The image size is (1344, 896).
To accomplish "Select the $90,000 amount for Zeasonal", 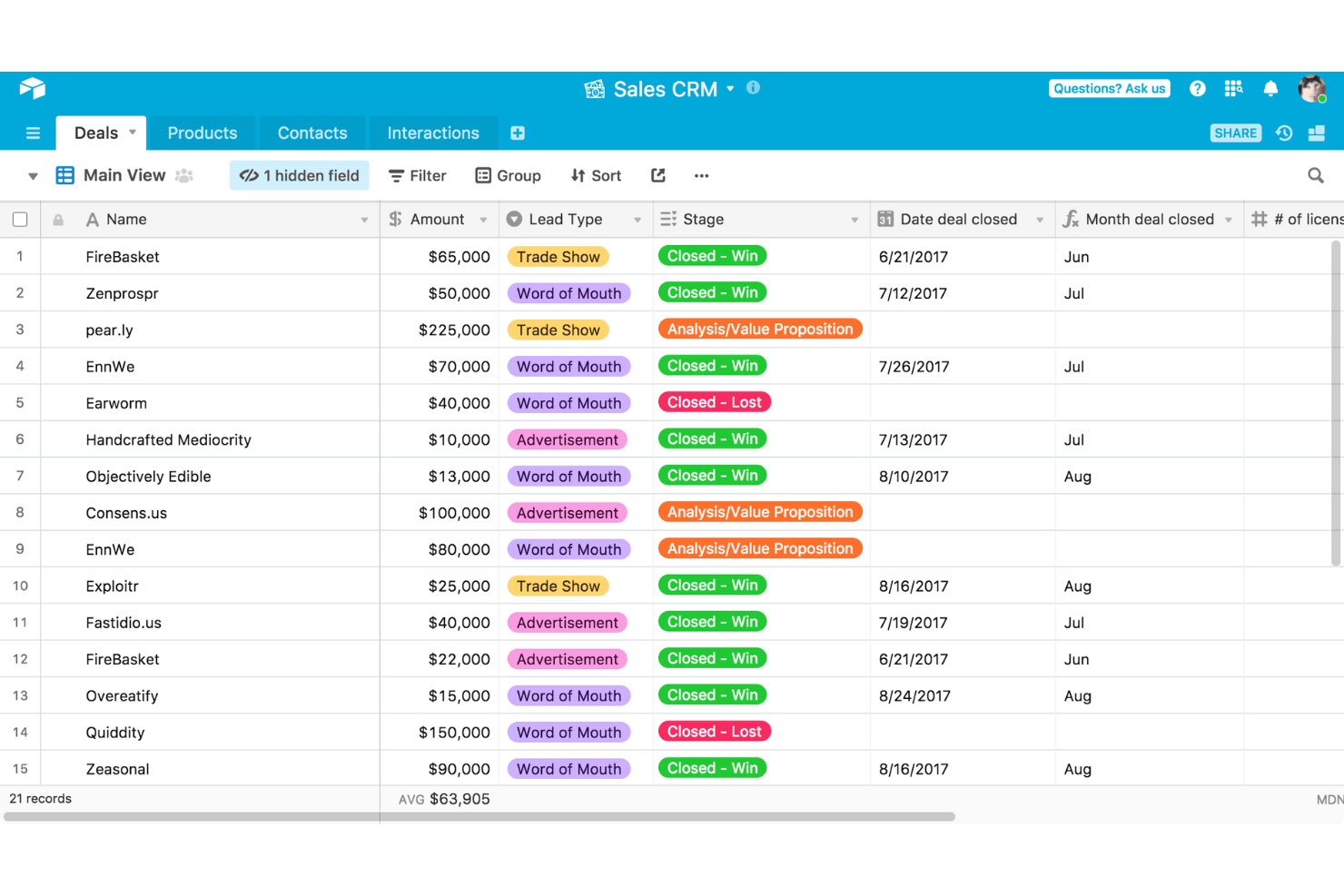I will (440, 769).
